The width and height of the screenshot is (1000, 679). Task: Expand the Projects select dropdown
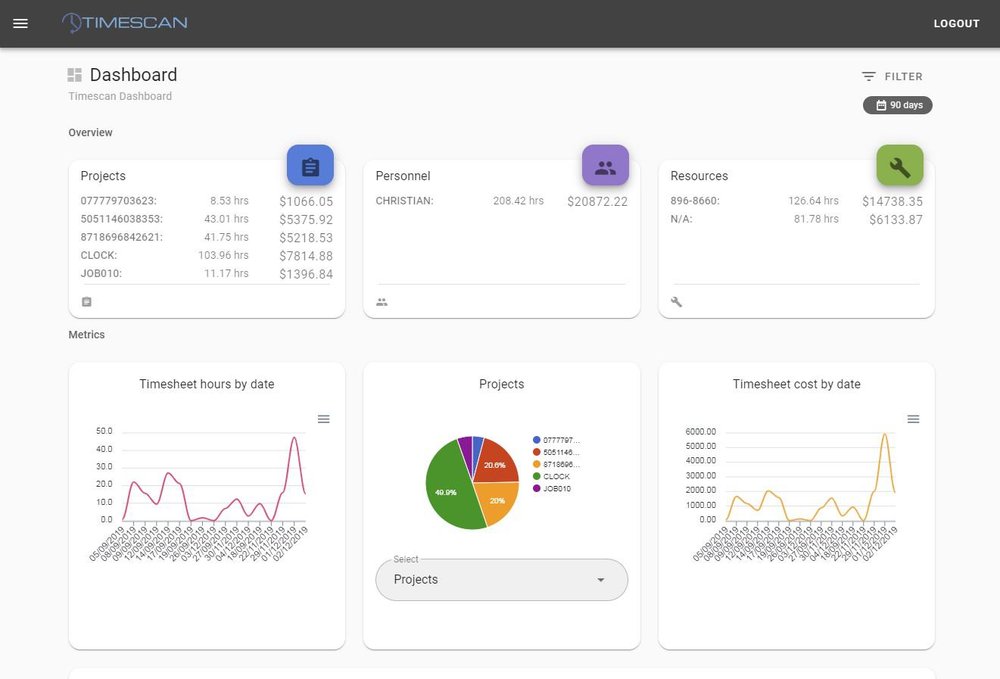tap(501, 580)
